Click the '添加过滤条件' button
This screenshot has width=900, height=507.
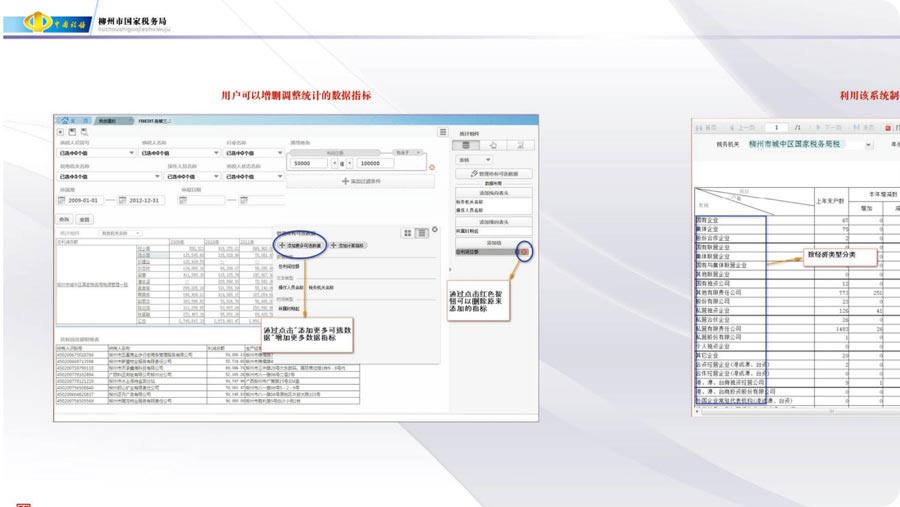(360, 182)
